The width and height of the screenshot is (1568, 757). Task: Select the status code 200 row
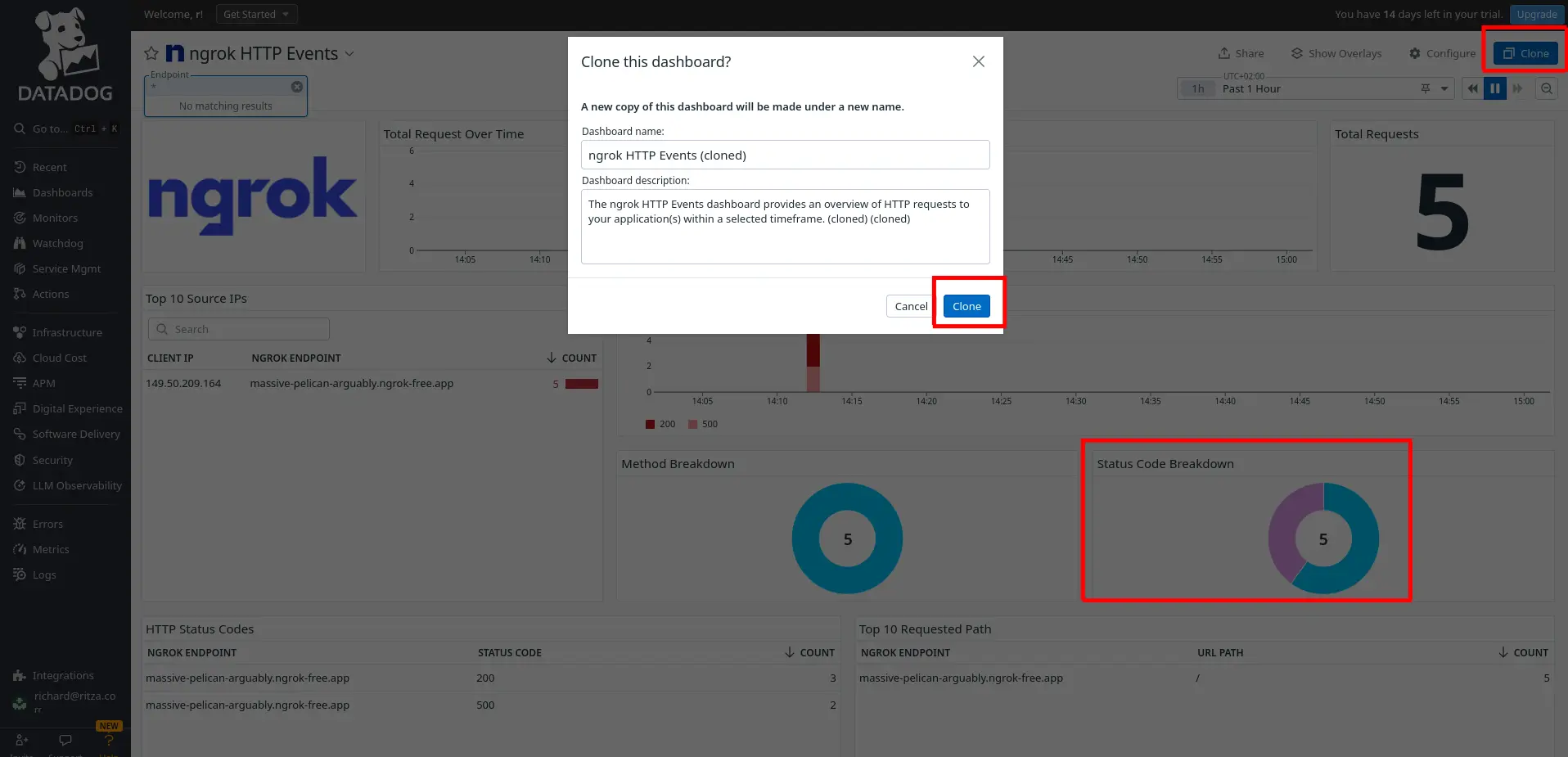tap(491, 678)
